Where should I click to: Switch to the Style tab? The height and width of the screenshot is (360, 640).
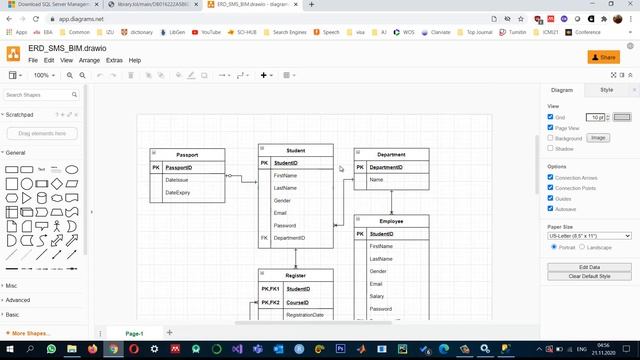(x=607, y=90)
